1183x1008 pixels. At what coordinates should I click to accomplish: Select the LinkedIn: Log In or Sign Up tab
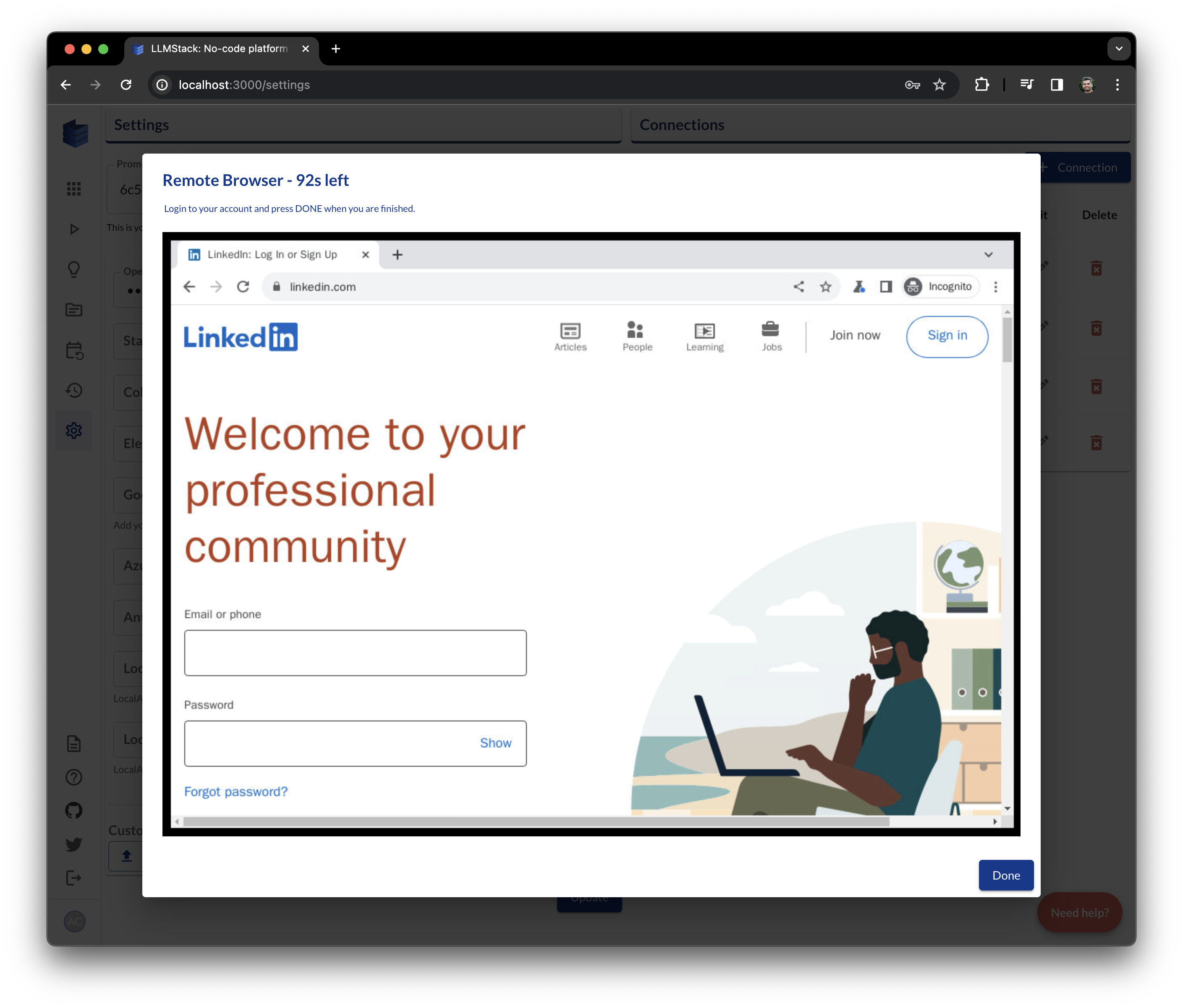point(272,255)
